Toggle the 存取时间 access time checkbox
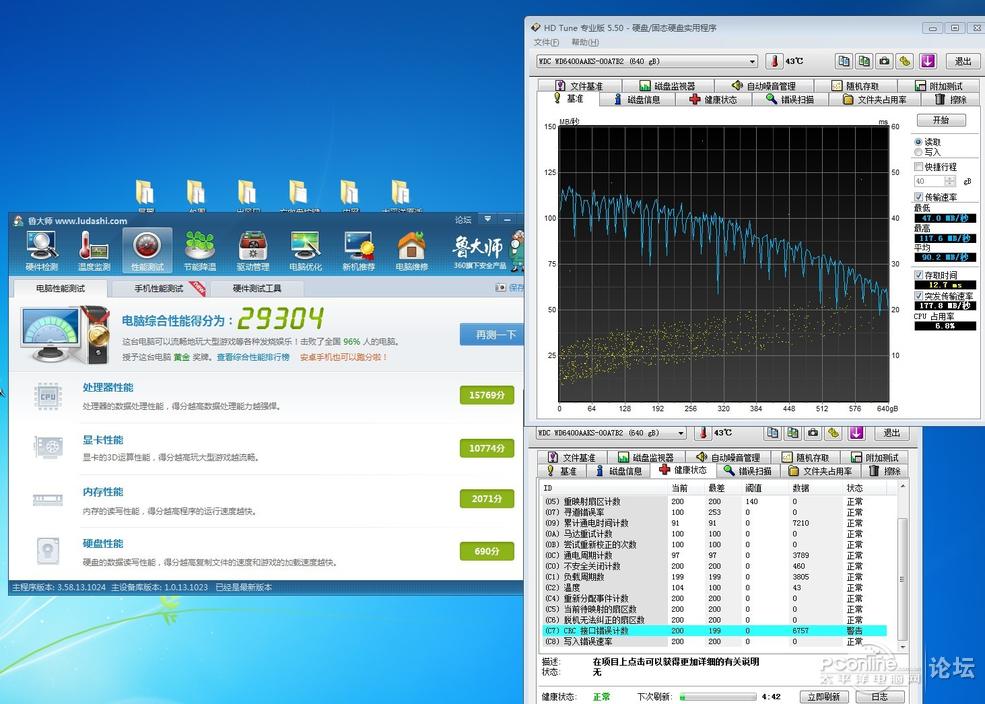The width and height of the screenshot is (985, 704). tap(918, 275)
